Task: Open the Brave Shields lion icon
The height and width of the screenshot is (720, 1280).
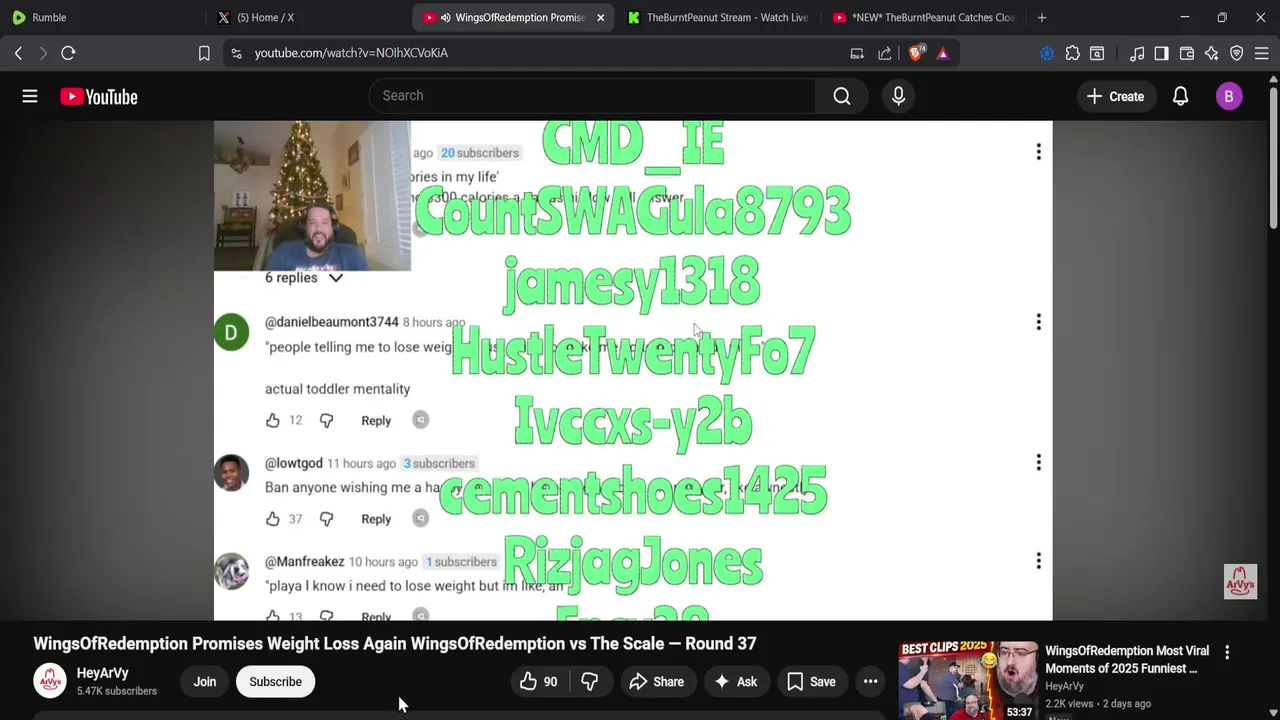Action: (916, 53)
